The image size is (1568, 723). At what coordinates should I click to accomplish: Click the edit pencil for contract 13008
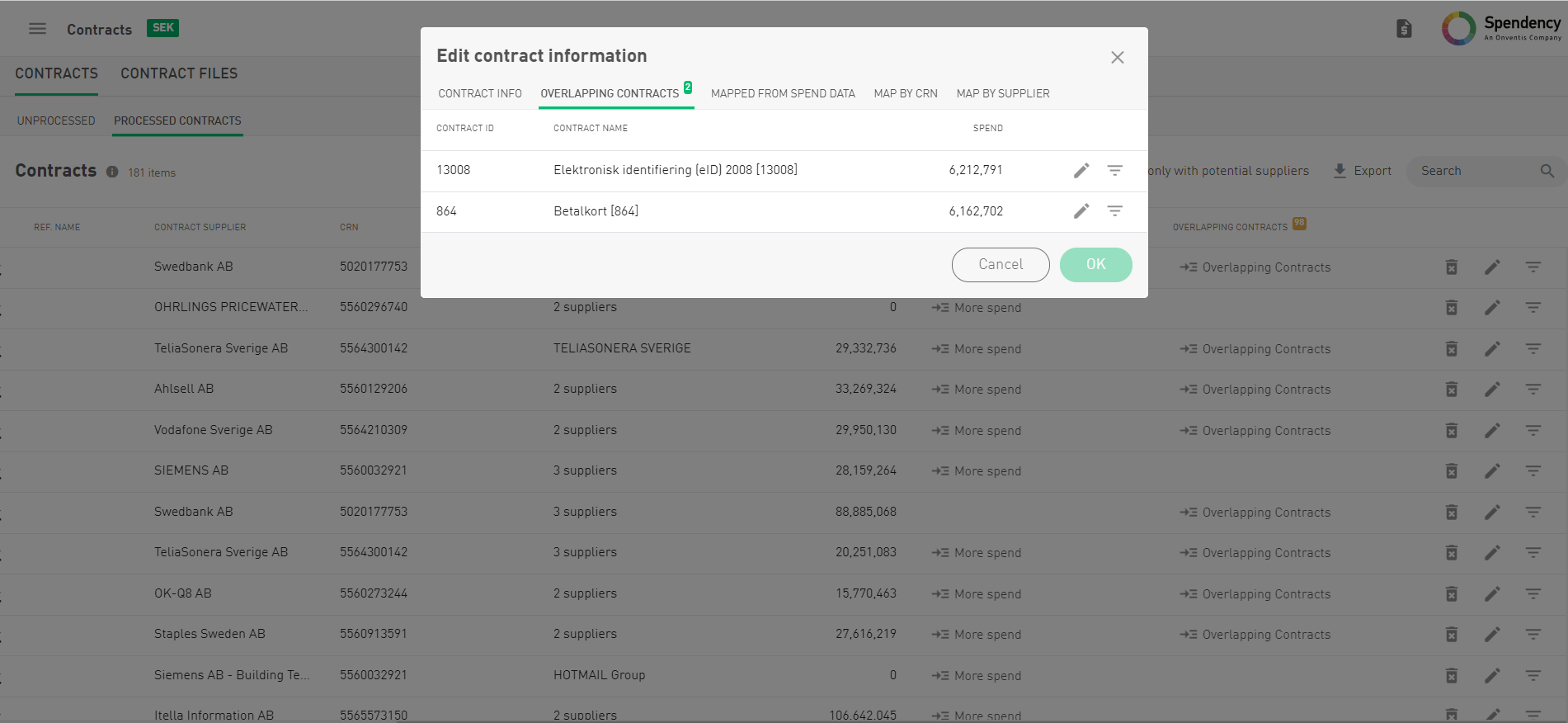point(1081,171)
